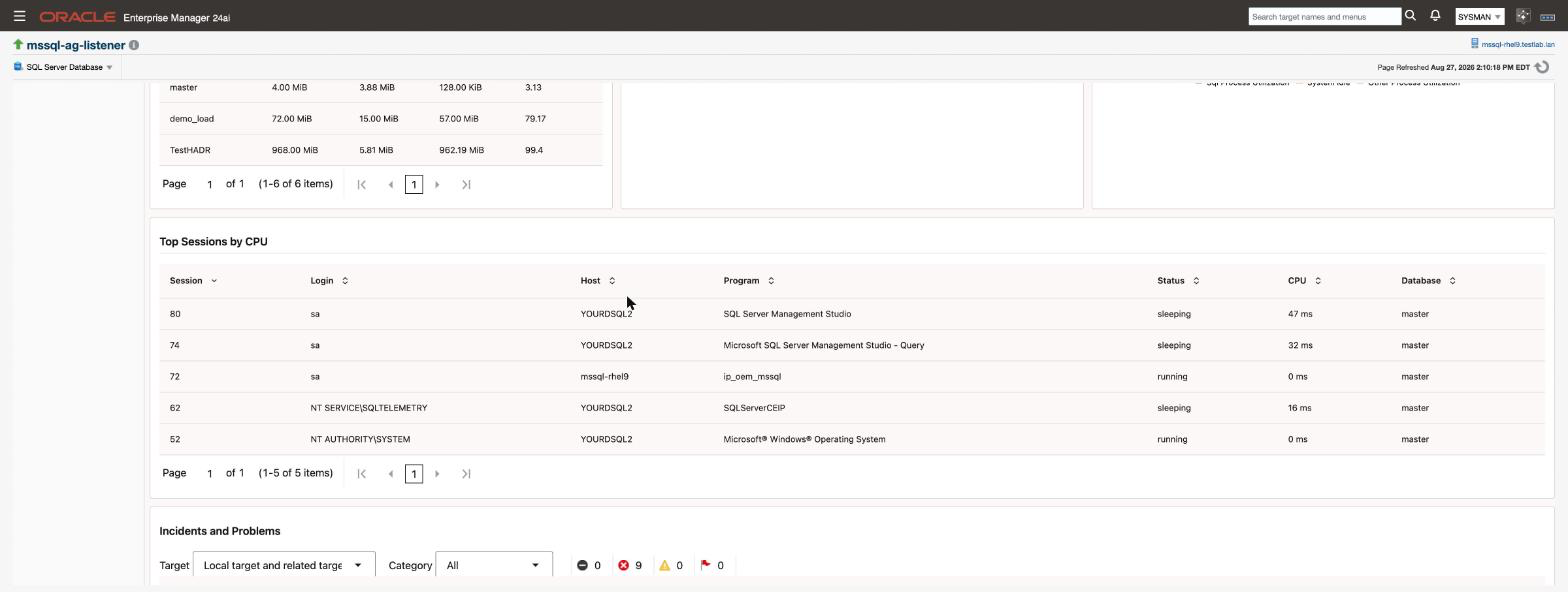Select page 1 button in Top Sessions
The width and height of the screenshot is (1568, 592).
click(414, 474)
